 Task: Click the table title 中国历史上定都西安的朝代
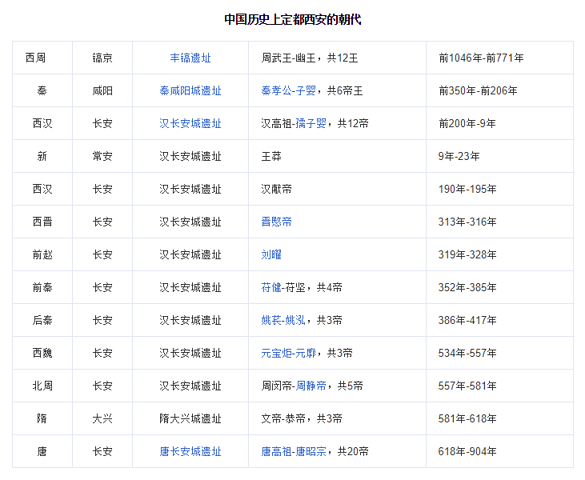coord(293,19)
